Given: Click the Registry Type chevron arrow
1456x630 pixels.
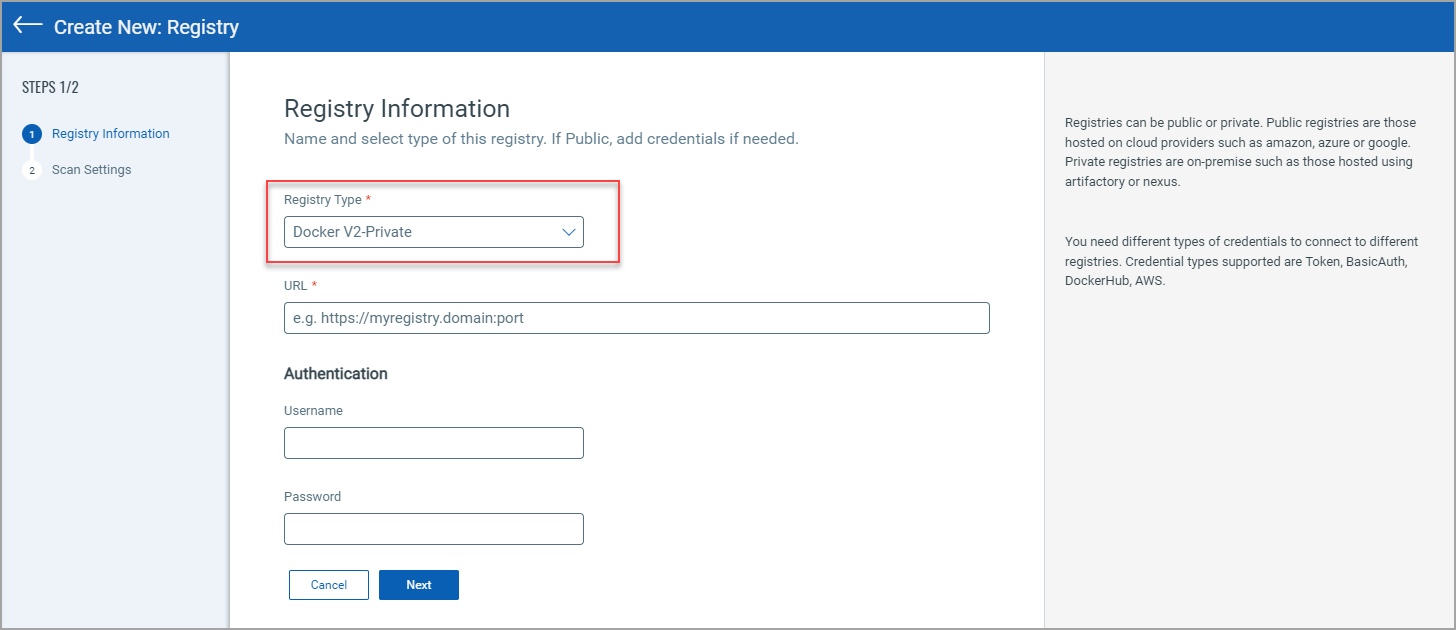Looking at the screenshot, I should (569, 232).
